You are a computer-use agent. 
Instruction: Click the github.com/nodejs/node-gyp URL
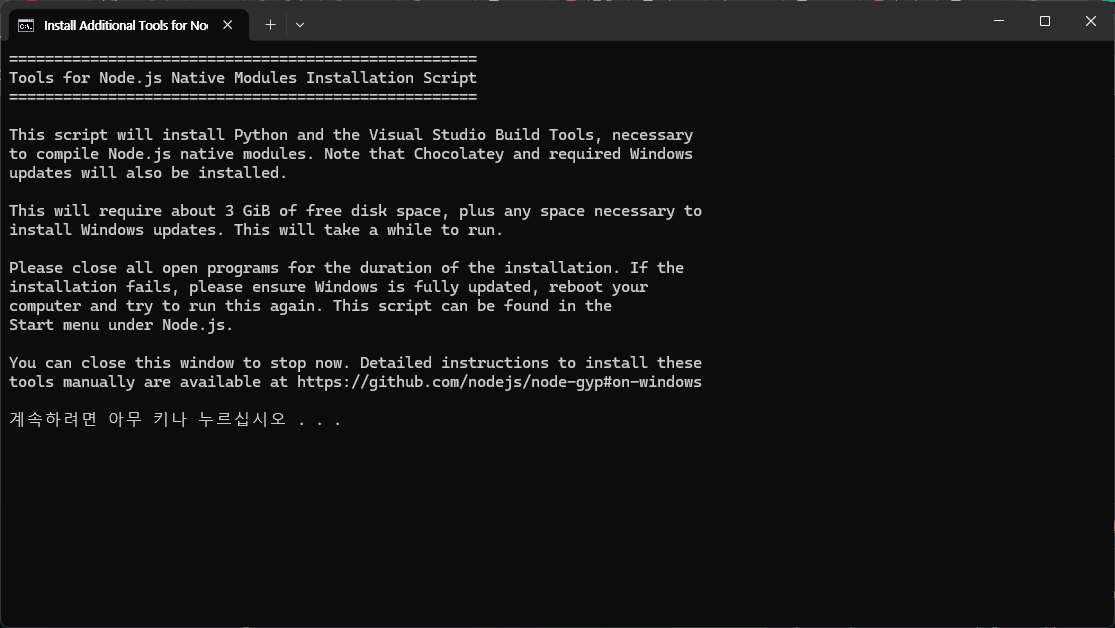point(499,382)
